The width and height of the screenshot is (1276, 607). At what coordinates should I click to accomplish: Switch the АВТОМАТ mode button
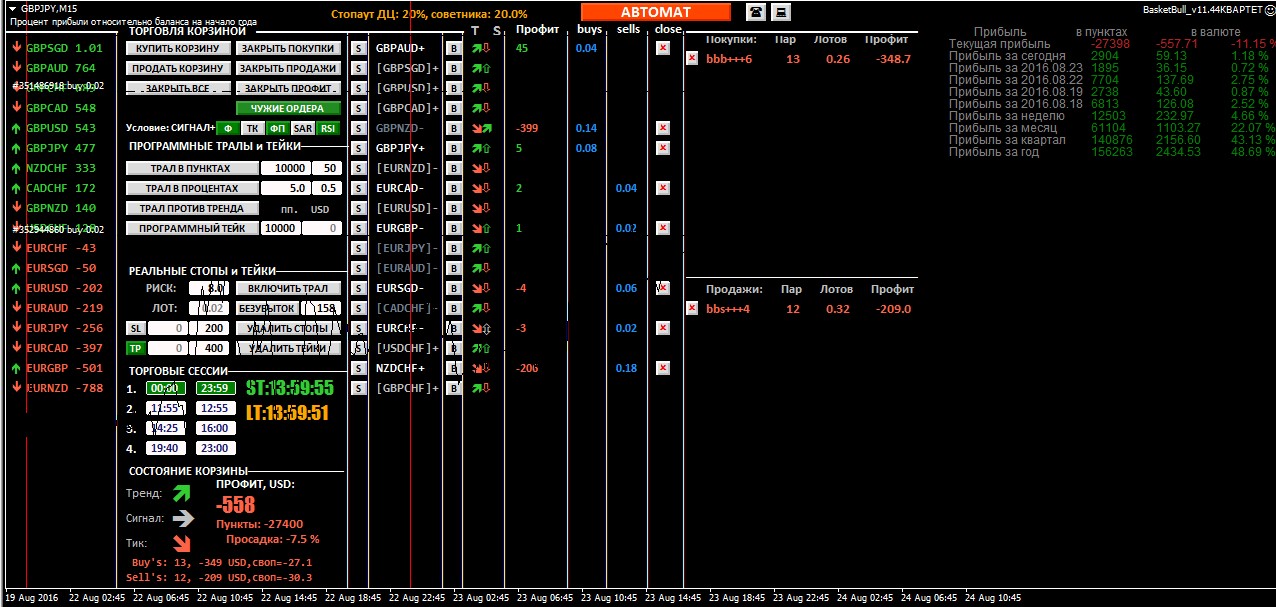(x=655, y=12)
